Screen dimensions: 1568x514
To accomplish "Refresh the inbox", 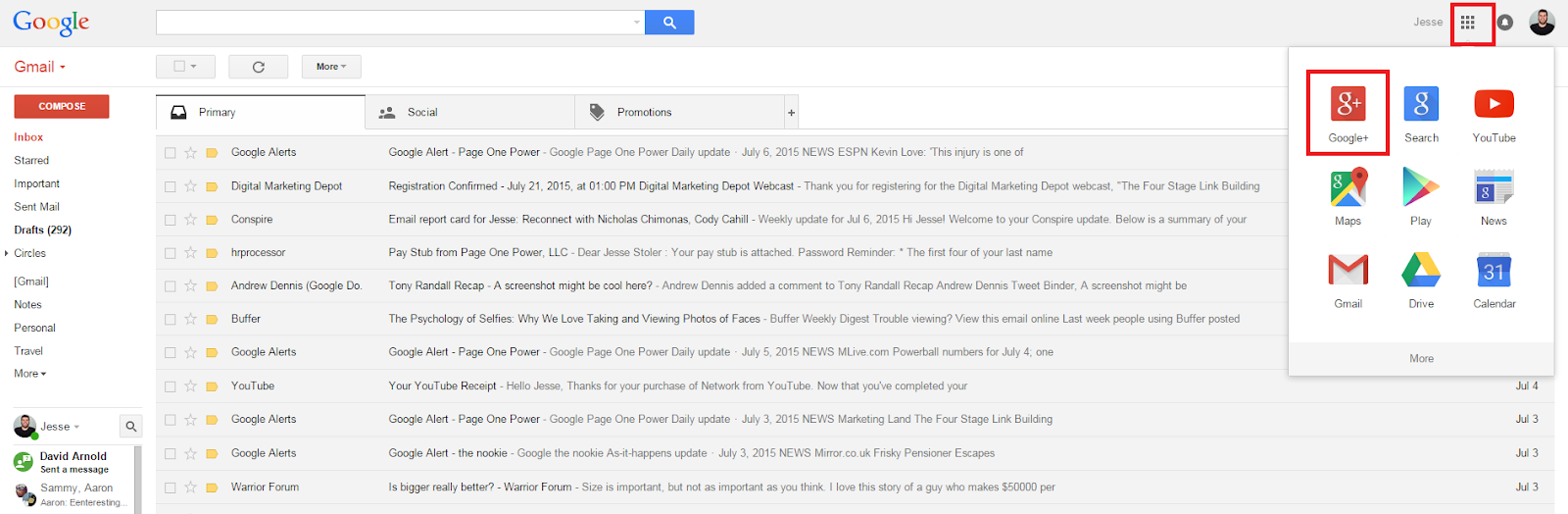I will tap(259, 67).
